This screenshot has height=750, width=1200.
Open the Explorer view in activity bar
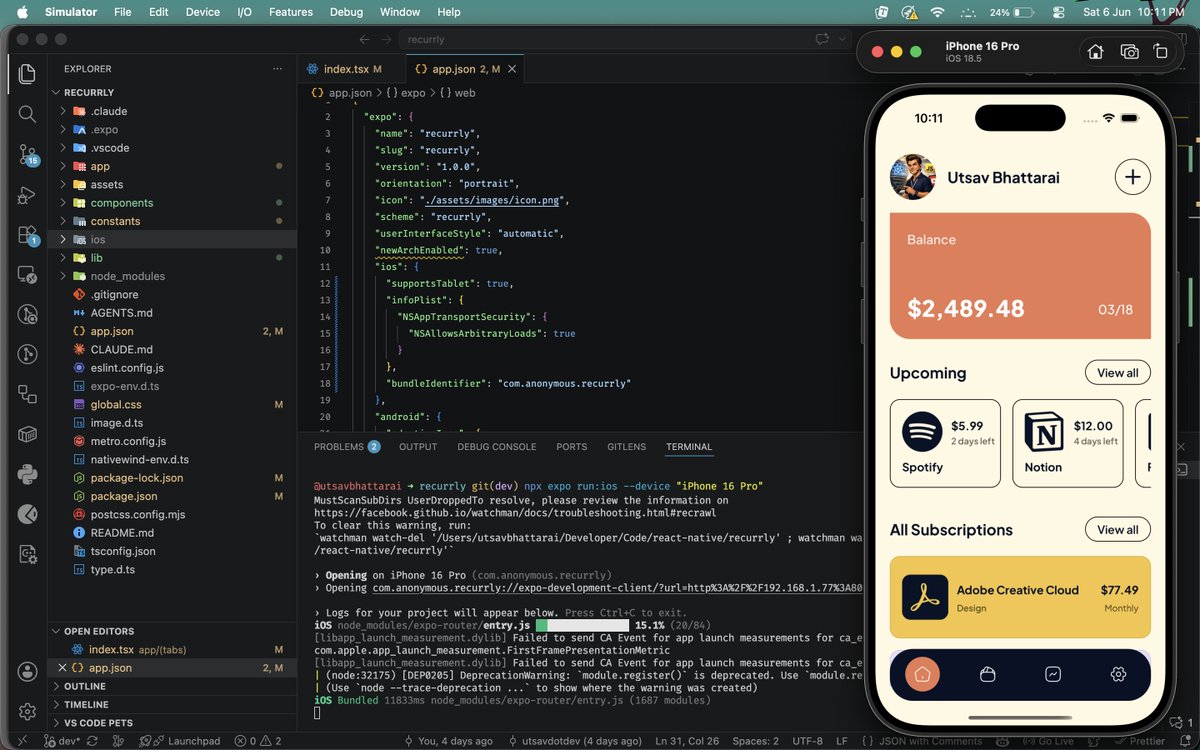click(27, 73)
